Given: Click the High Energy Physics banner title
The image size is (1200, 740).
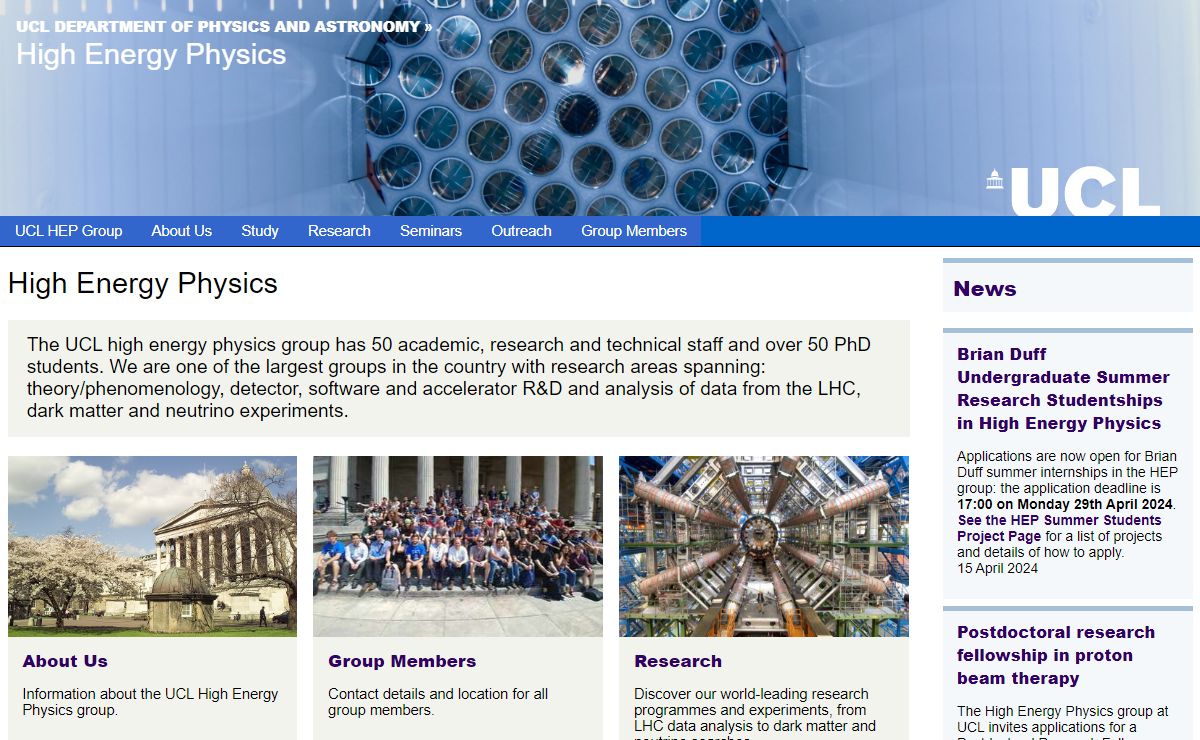Looking at the screenshot, I should (151, 55).
